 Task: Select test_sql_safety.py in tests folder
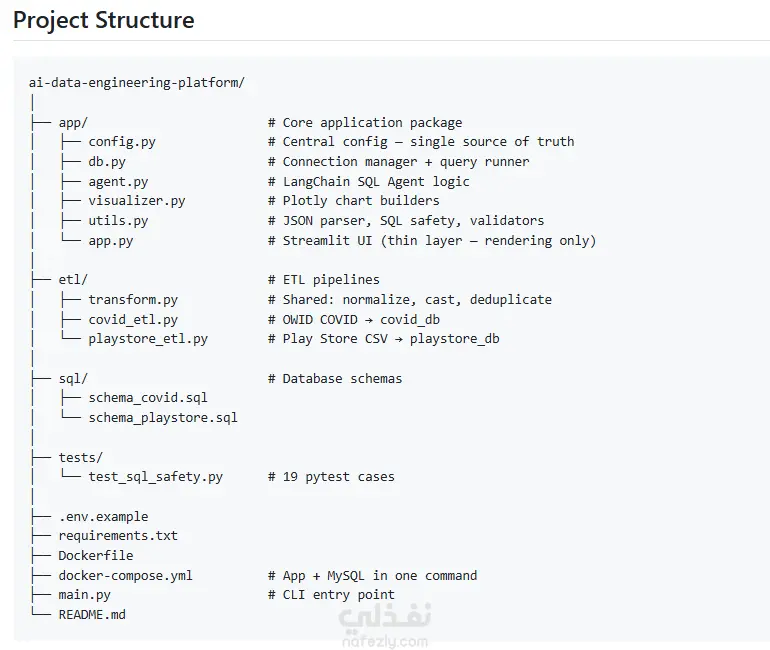pos(155,477)
